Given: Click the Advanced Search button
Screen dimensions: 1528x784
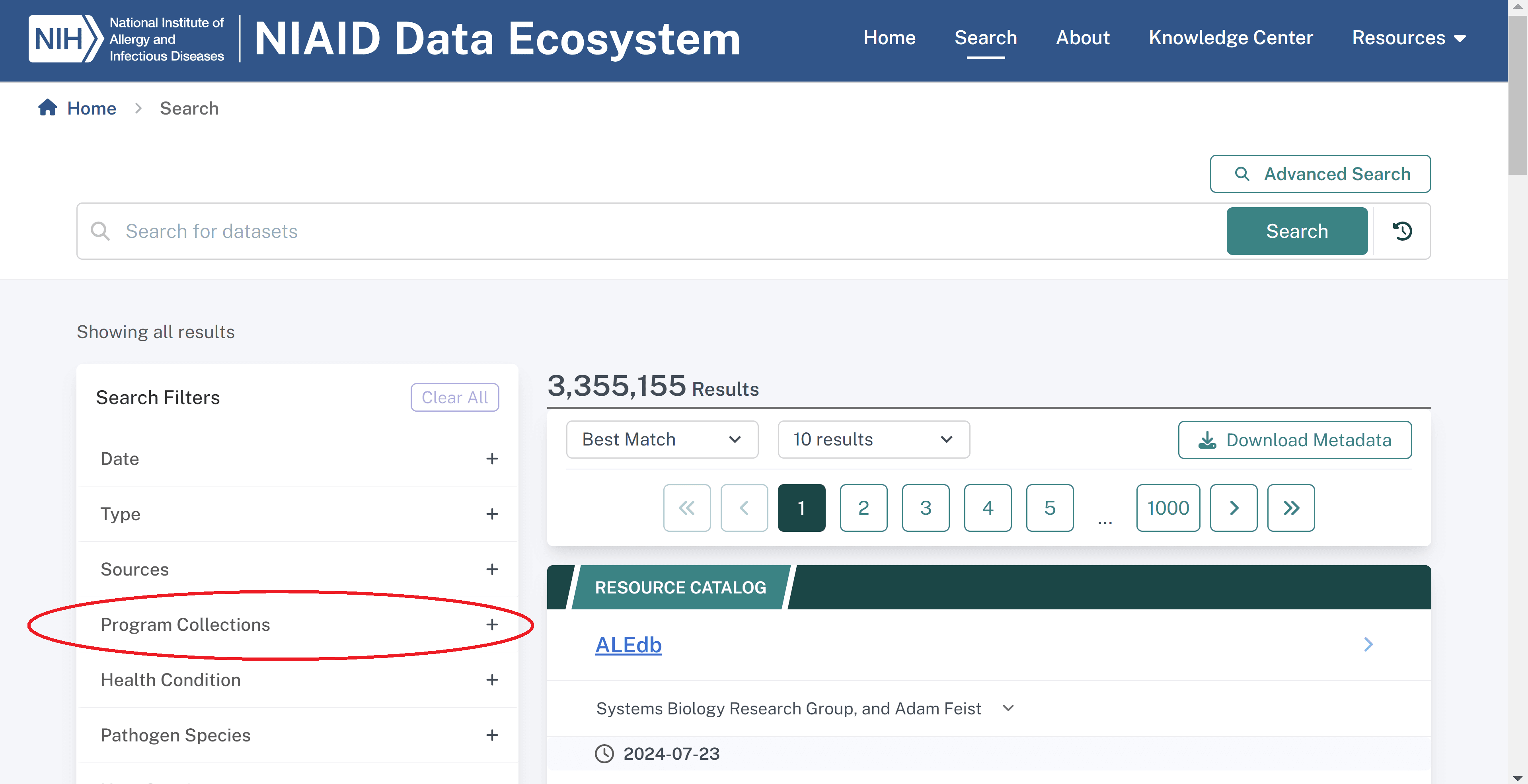Looking at the screenshot, I should click(1320, 174).
